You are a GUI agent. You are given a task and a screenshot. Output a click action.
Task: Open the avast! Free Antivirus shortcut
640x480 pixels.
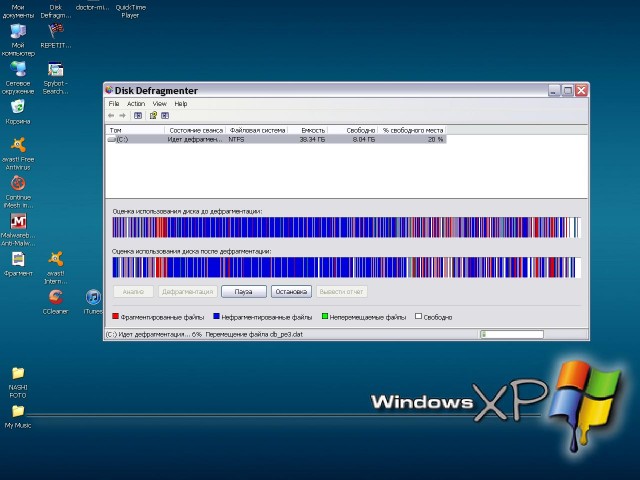click(x=18, y=146)
